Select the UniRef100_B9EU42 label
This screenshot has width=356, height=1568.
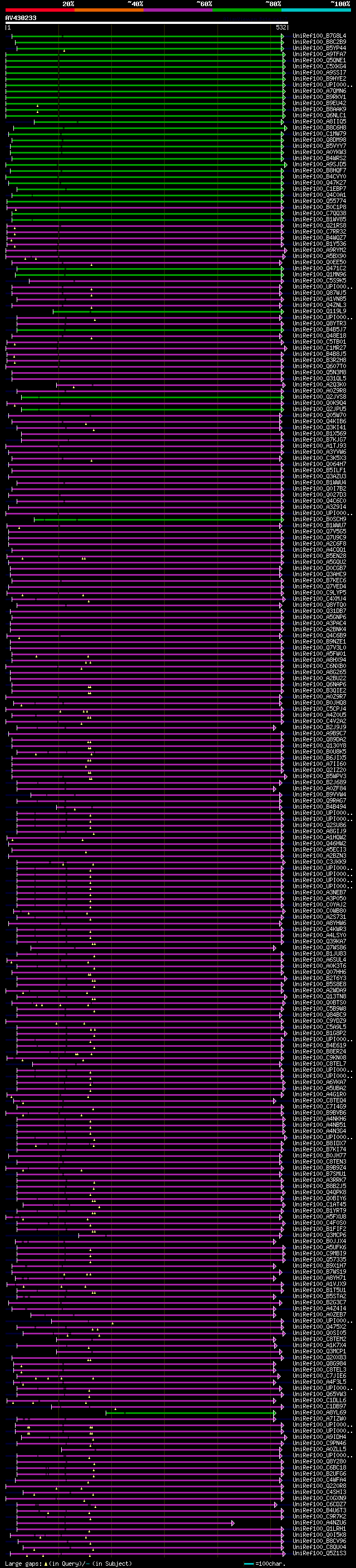[319, 103]
